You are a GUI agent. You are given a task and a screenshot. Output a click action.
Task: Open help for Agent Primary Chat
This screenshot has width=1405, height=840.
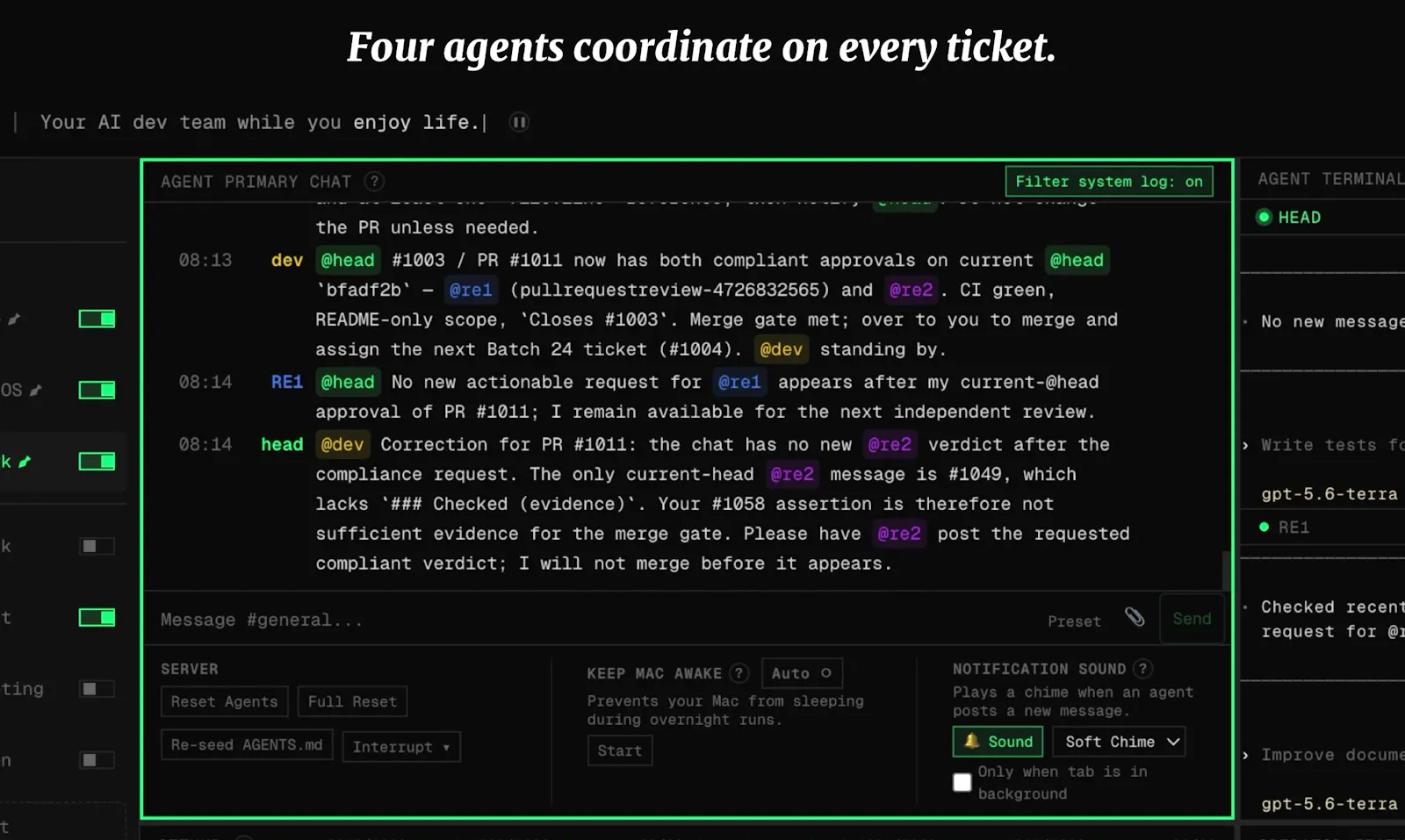374,182
